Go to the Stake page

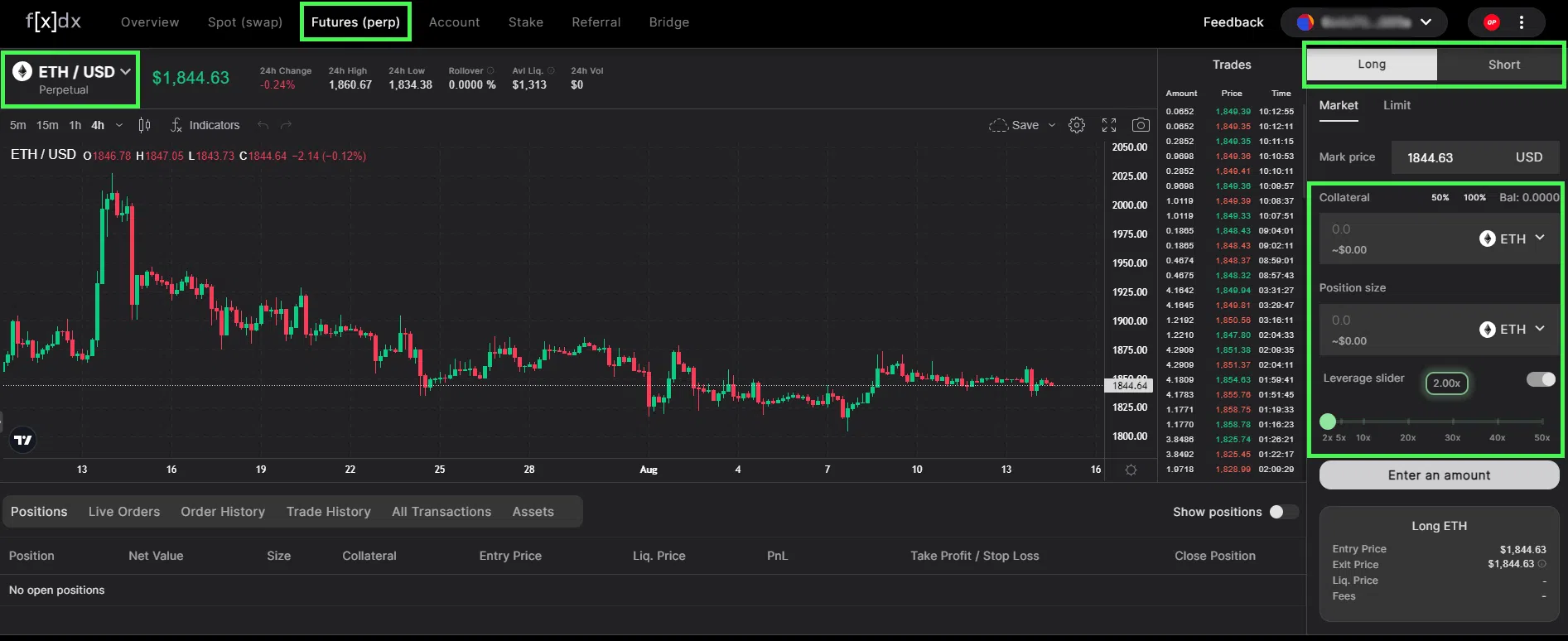526,22
